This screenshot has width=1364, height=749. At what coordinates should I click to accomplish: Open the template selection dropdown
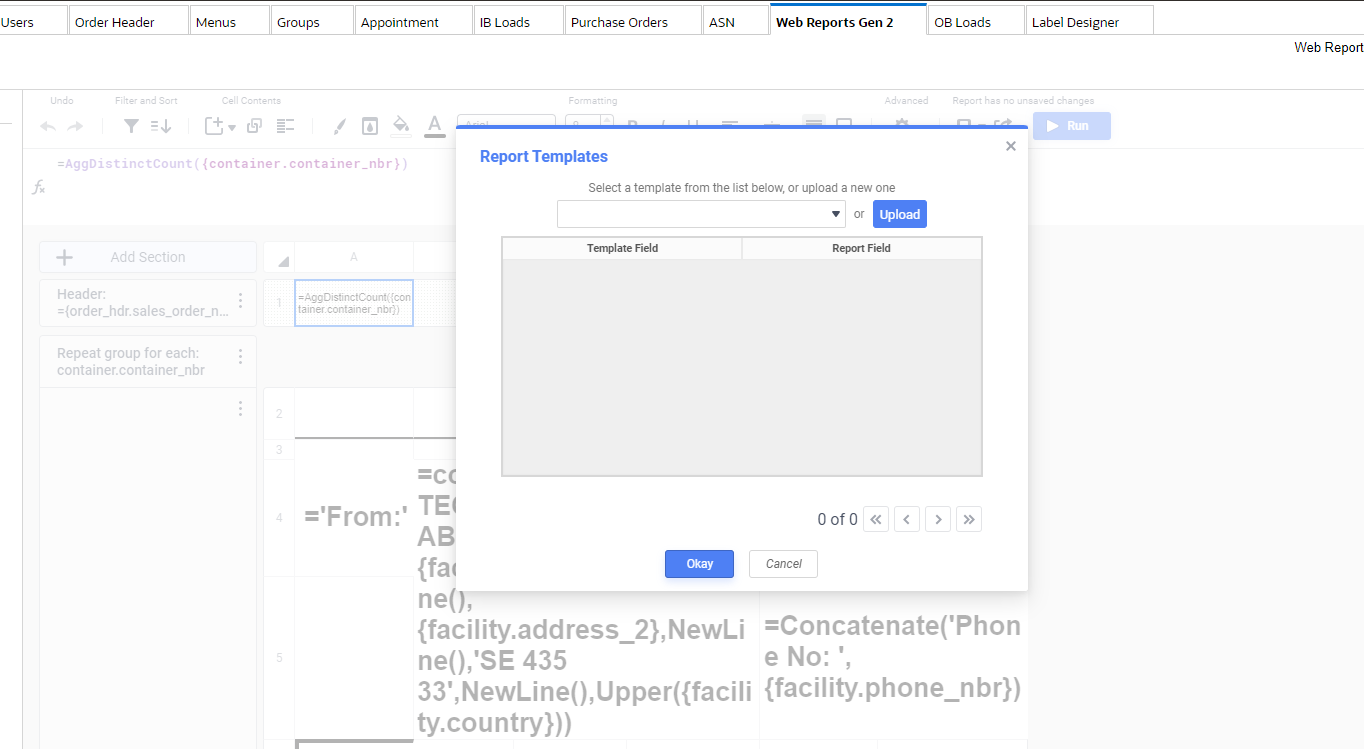[x=701, y=214]
